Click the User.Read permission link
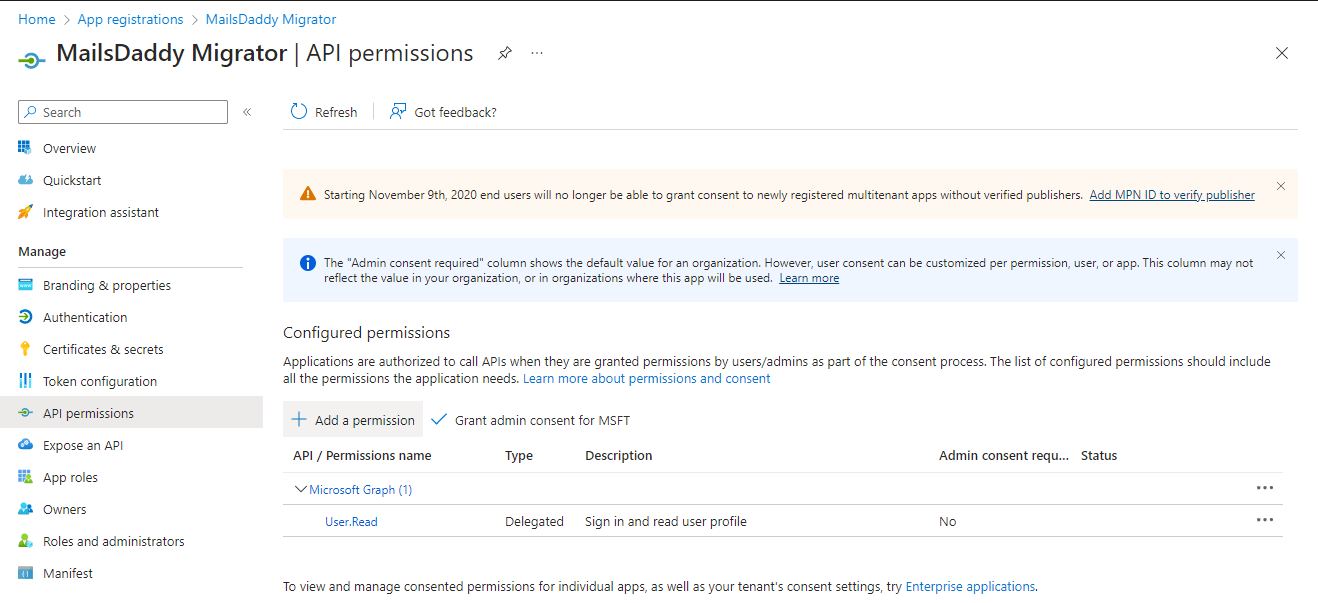The width and height of the screenshot is (1318, 603). 351,521
